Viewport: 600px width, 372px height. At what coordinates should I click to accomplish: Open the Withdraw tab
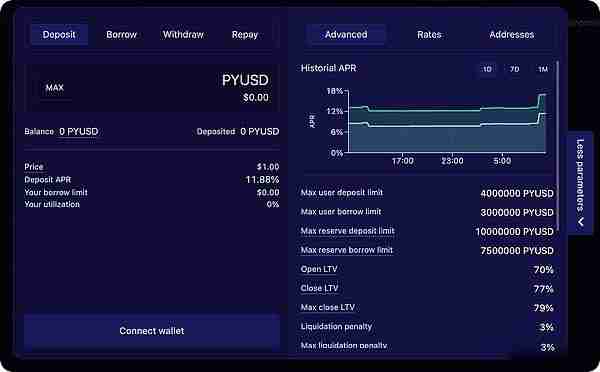[x=183, y=35]
